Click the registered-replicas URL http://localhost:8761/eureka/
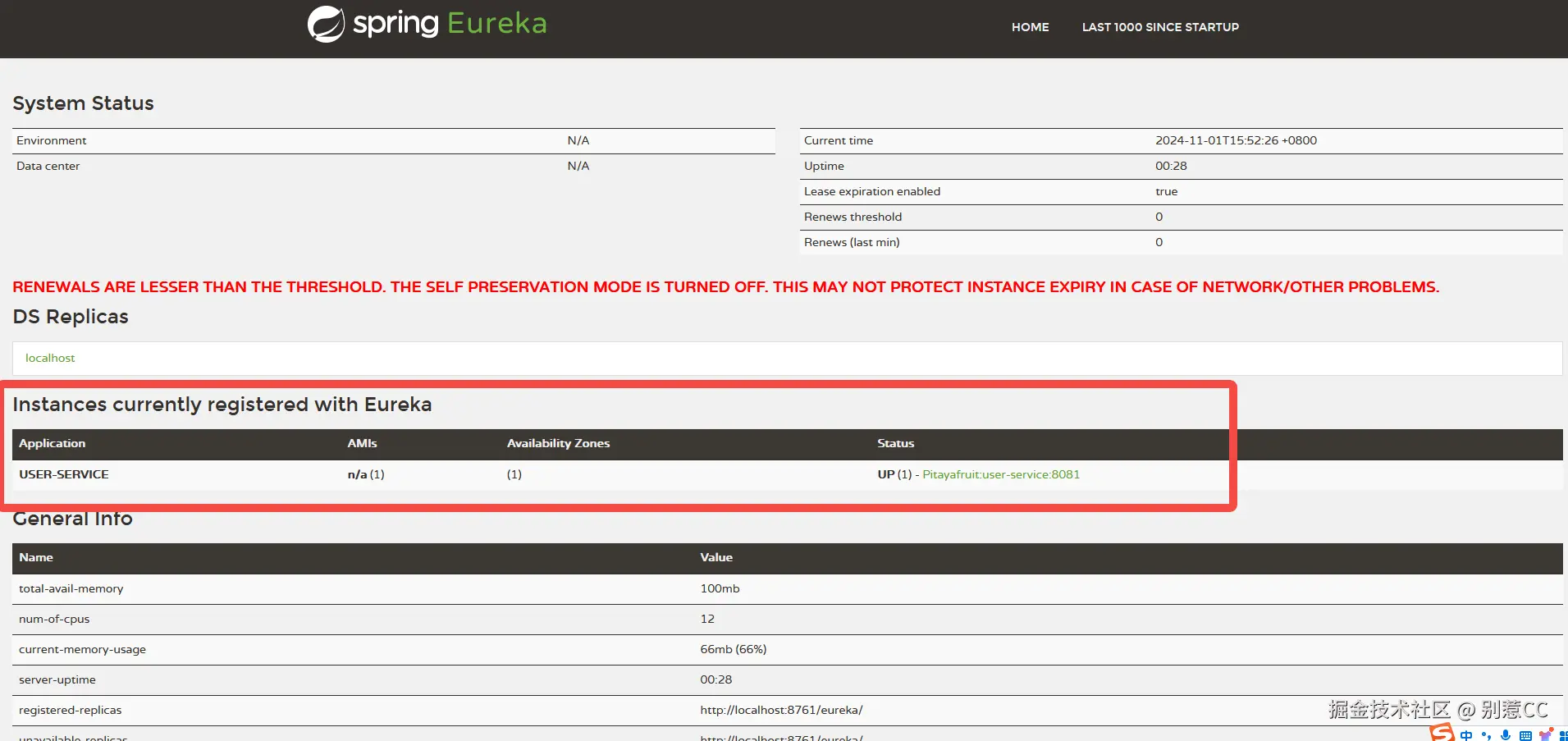This screenshot has height=741, width=1568. tap(781, 710)
